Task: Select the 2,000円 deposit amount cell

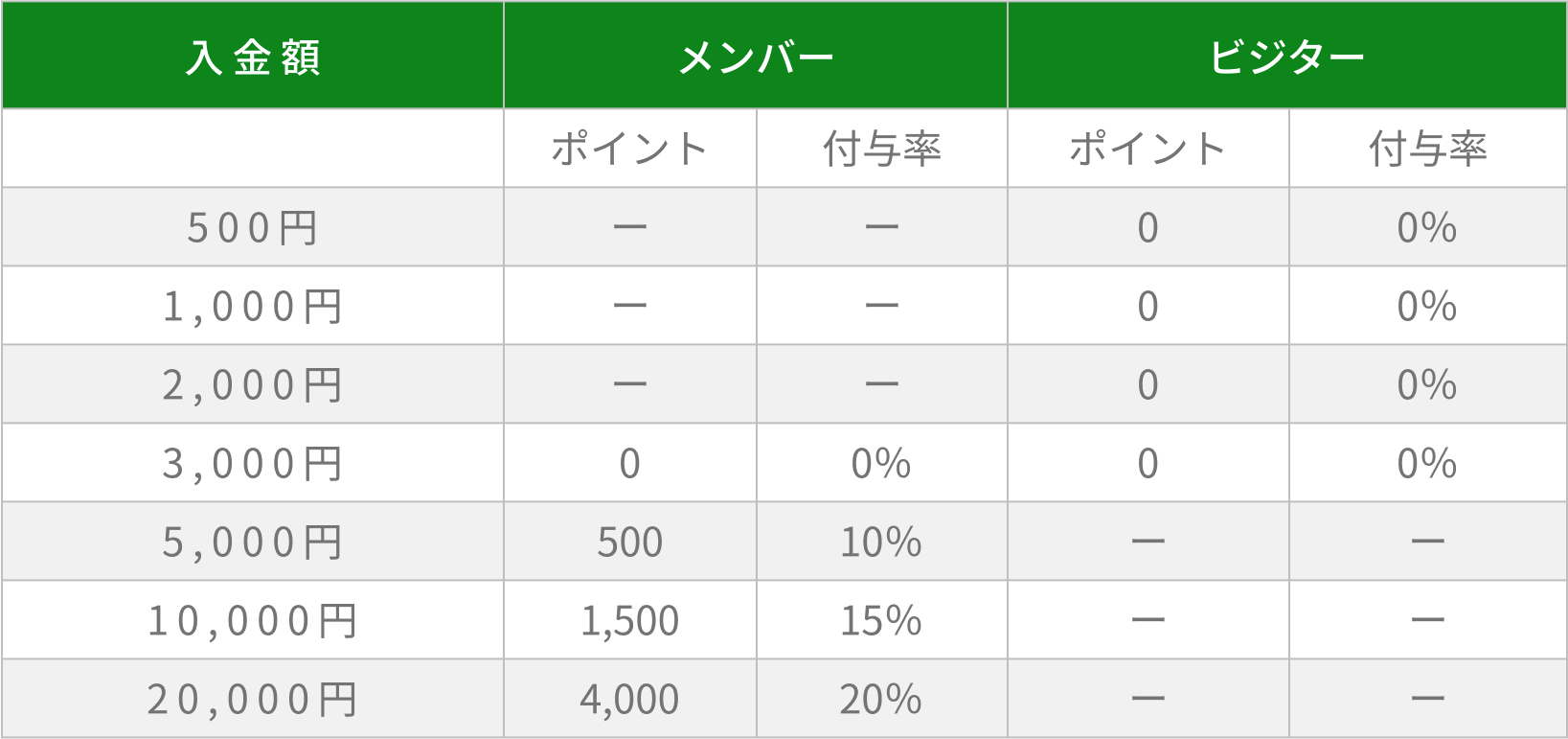Action: pos(253,385)
